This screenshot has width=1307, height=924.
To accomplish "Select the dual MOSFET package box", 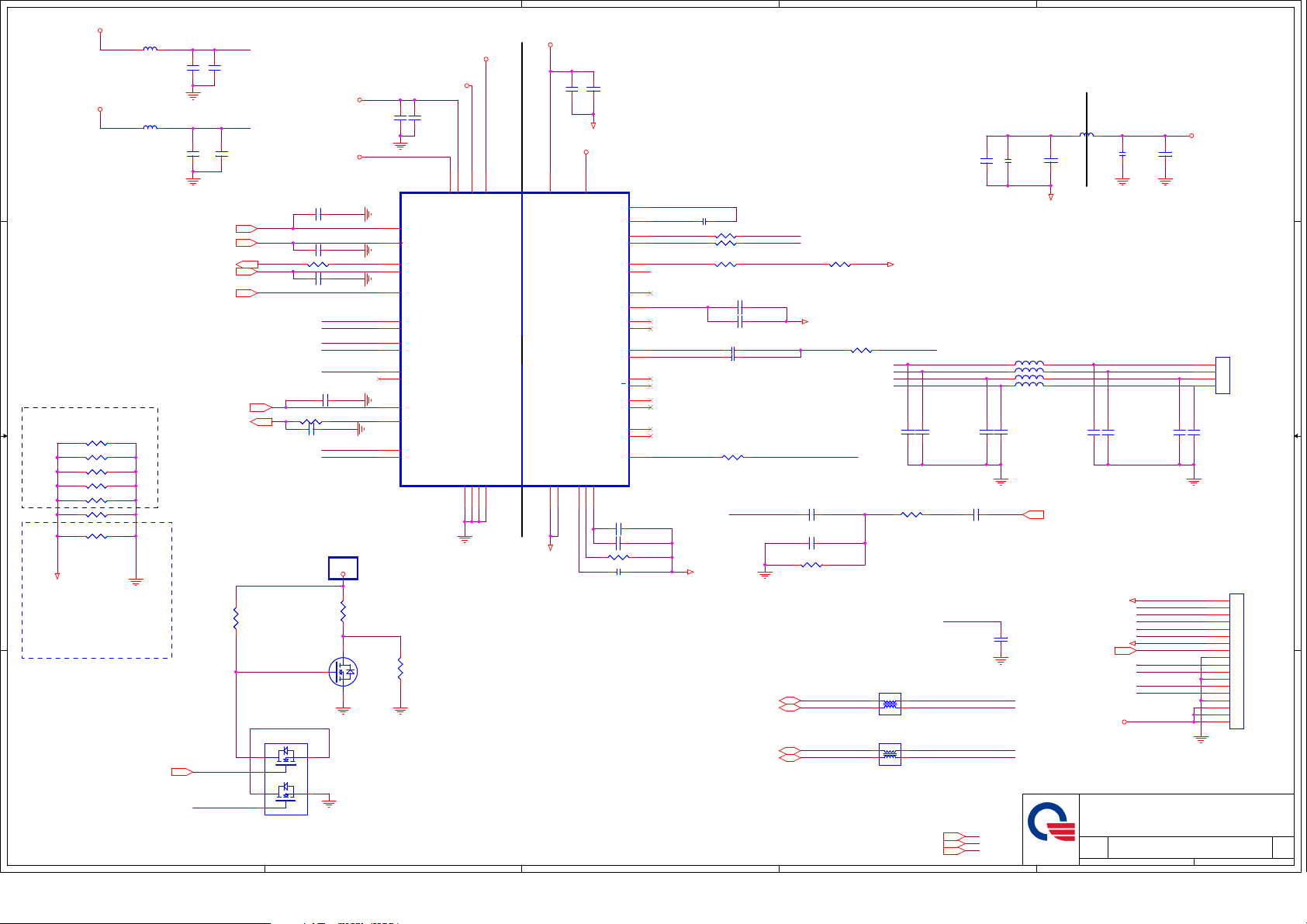I will (286, 779).
